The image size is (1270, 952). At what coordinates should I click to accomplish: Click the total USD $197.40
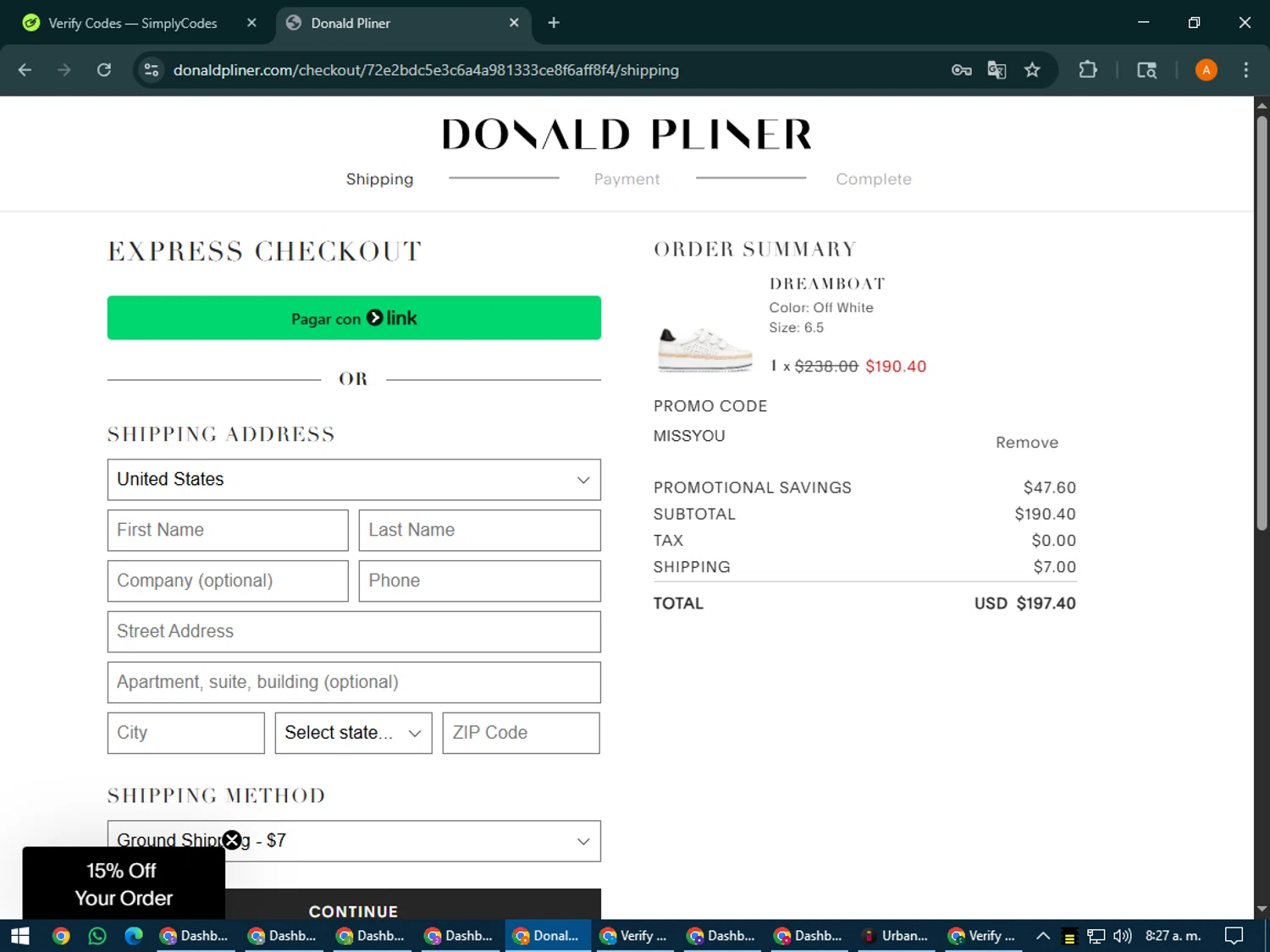tap(1024, 603)
